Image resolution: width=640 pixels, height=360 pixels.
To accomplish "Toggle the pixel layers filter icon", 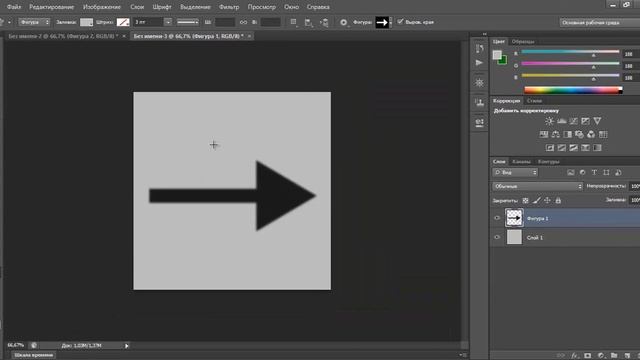I will [x=571, y=173].
